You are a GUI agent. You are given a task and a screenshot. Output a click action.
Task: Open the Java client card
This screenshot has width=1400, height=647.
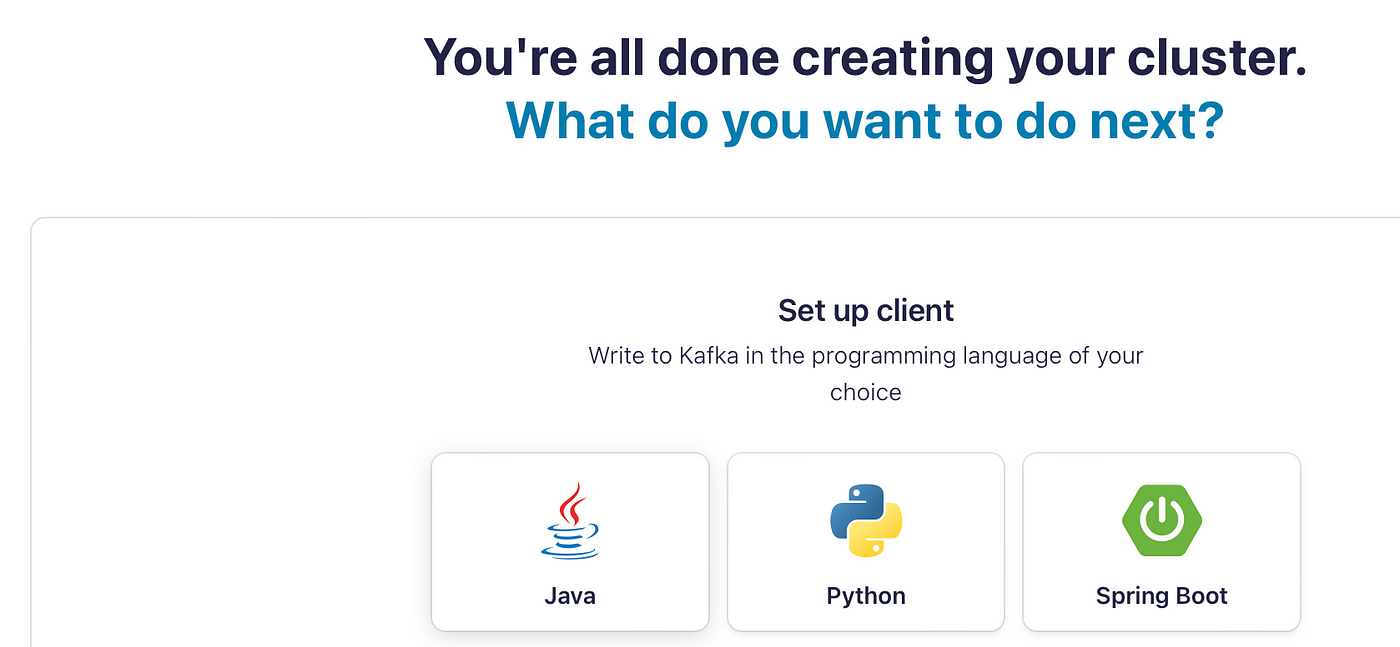pyautogui.click(x=570, y=542)
